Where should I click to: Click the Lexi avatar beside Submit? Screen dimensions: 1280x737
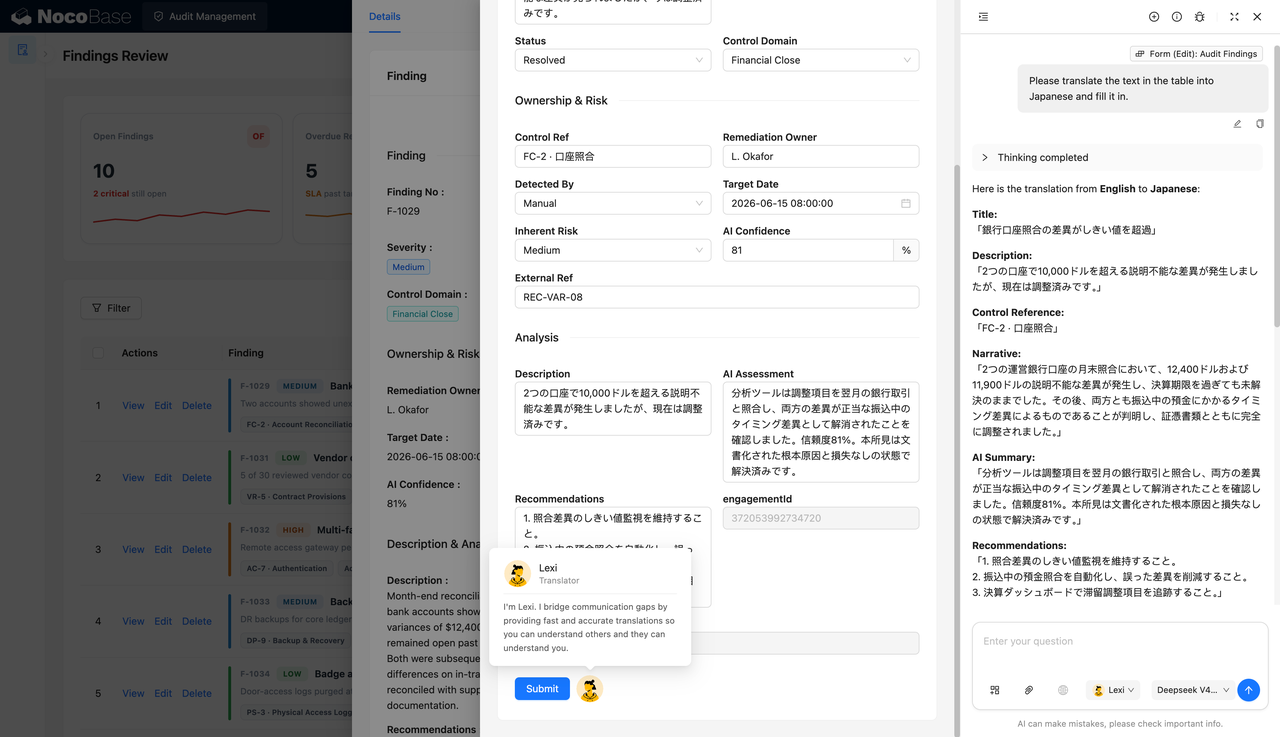click(x=590, y=689)
